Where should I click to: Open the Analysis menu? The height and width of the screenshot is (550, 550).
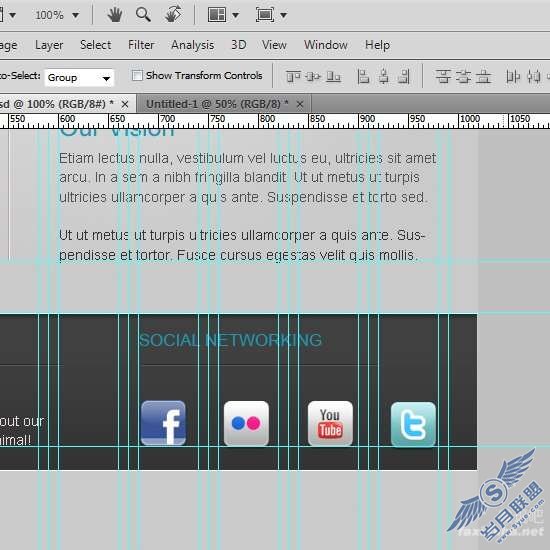(193, 45)
